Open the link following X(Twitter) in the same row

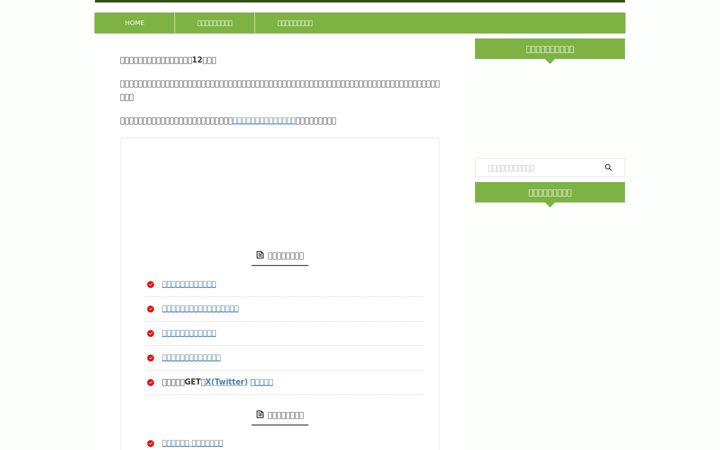(261, 382)
